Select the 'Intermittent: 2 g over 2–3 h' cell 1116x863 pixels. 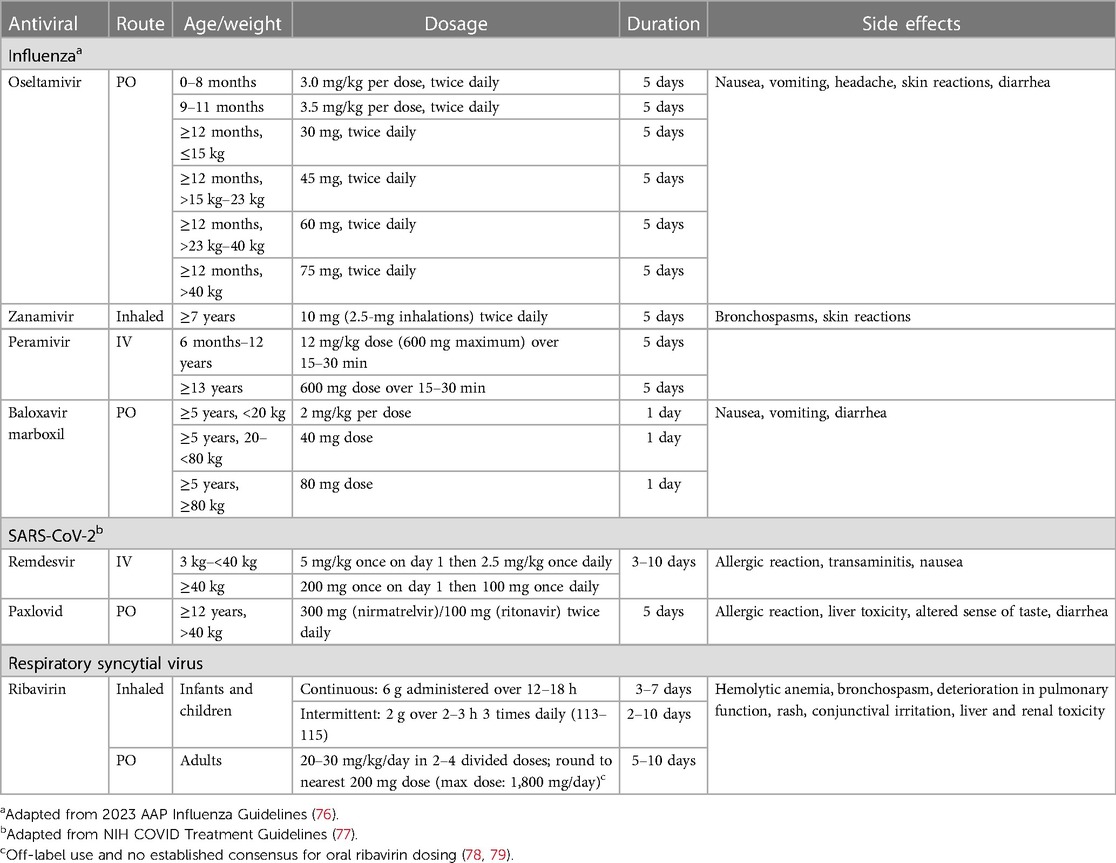click(456, 724)
